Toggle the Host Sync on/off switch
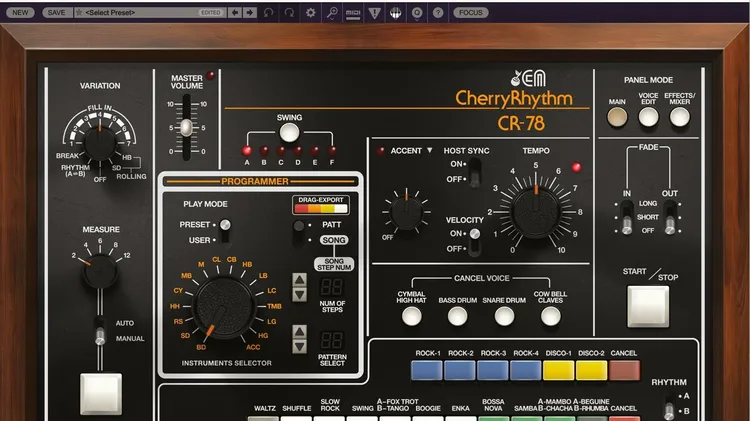This screenshot has width=750, height=421. pyautogui.click(x=474, y=172)
